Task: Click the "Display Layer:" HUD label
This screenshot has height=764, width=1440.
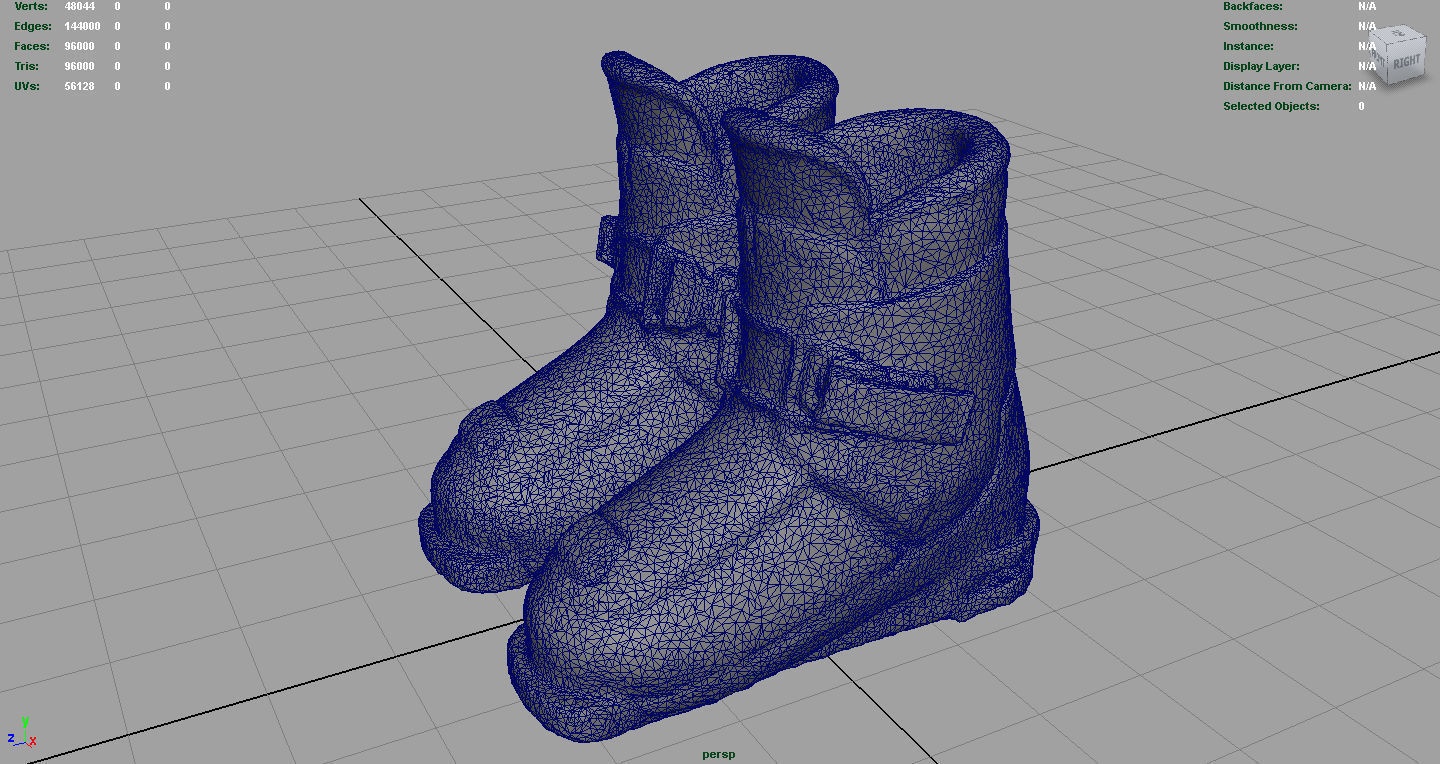Action: [x=1261, y=66]
